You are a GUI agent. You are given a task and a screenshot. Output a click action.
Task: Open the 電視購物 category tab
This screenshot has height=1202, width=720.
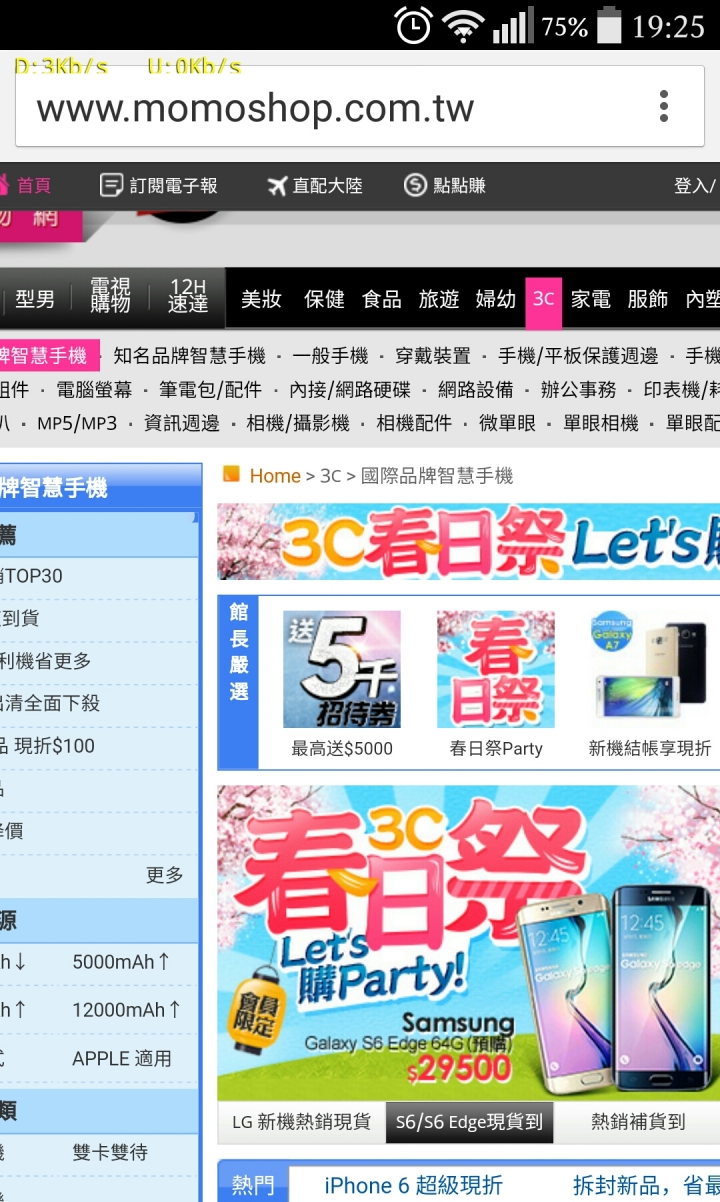coord(110,298)
